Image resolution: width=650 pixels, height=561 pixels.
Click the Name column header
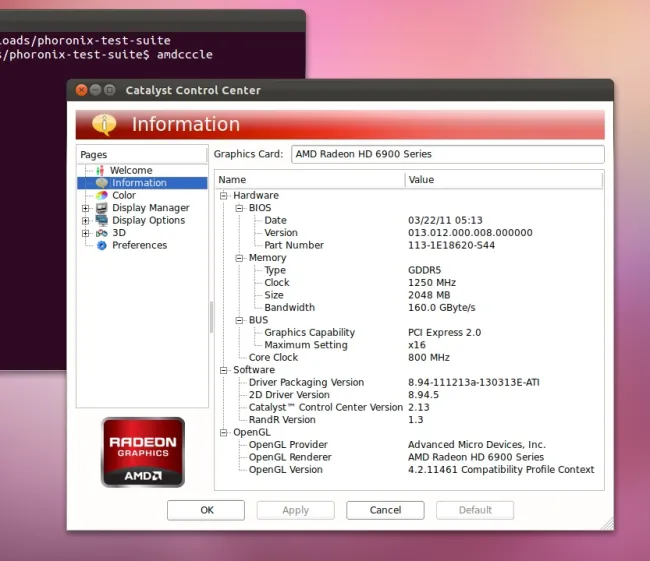tap(310, 180)
